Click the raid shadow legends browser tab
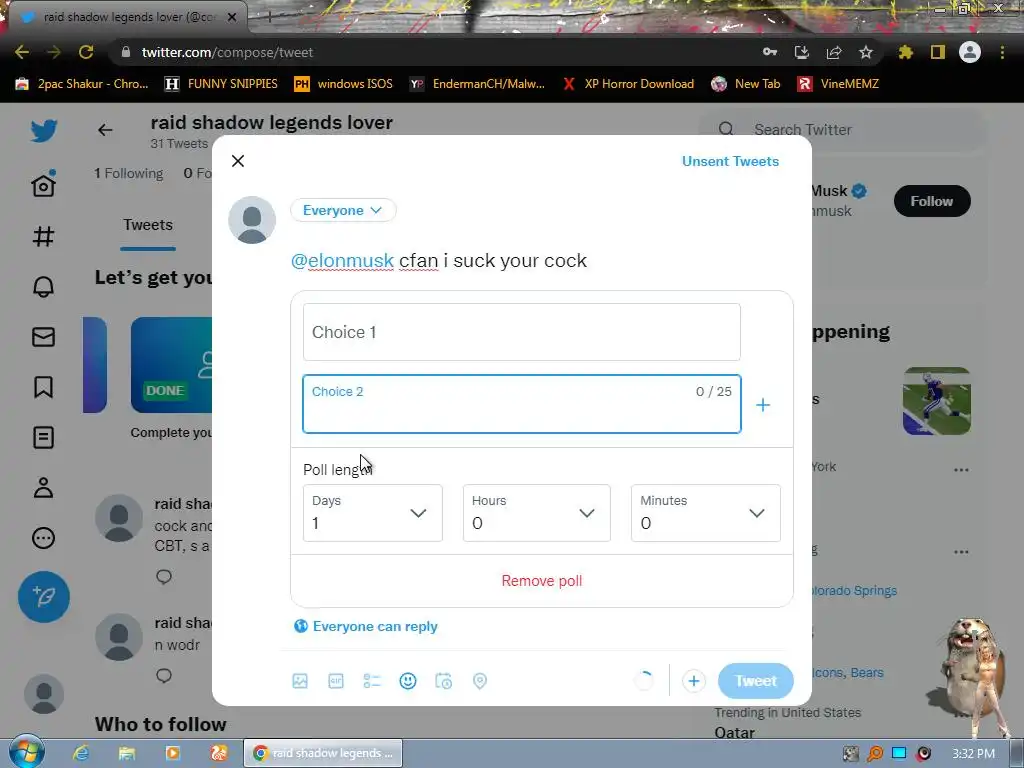 tap(127, 17)
